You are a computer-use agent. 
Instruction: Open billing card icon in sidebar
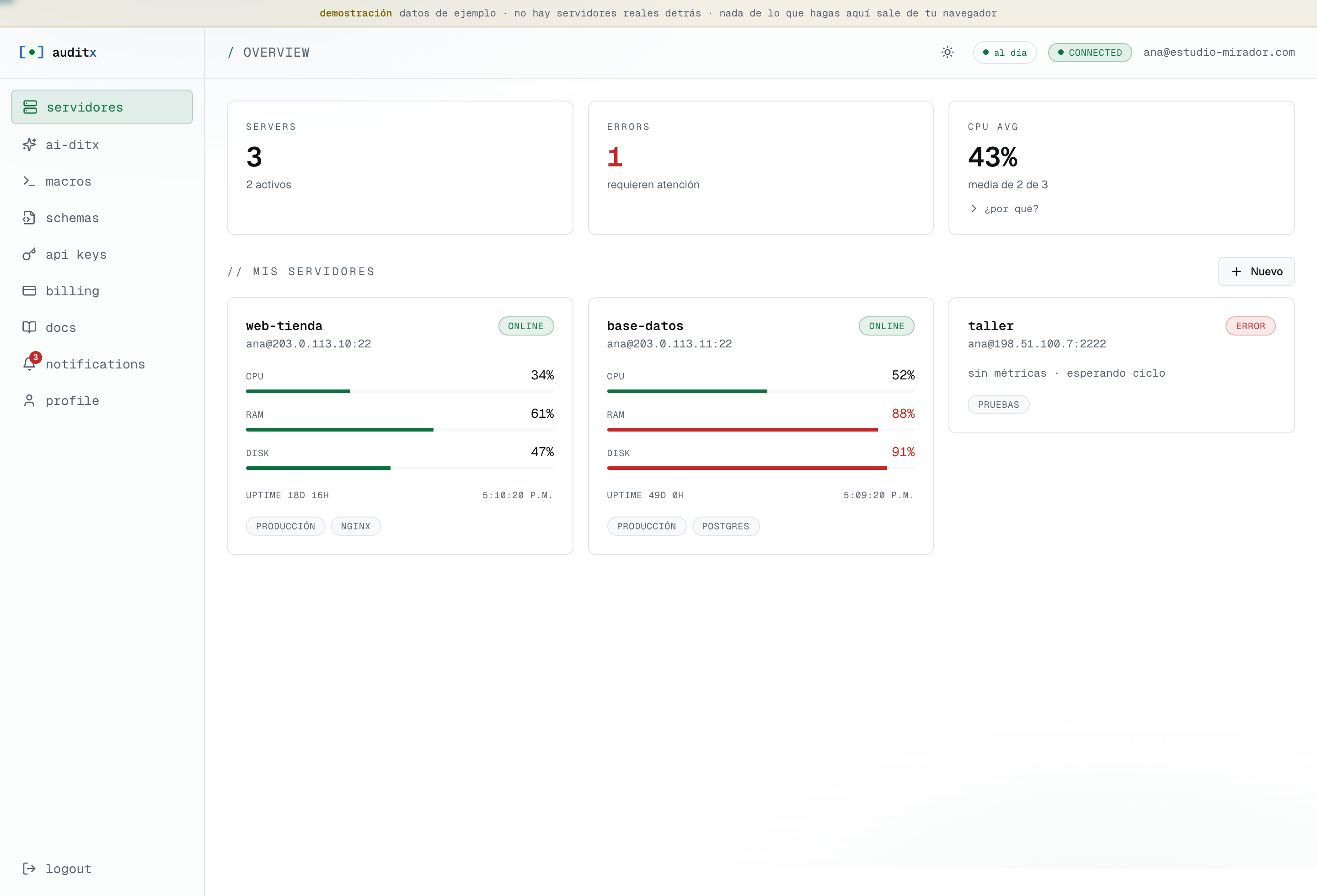(x=29, y=291)
